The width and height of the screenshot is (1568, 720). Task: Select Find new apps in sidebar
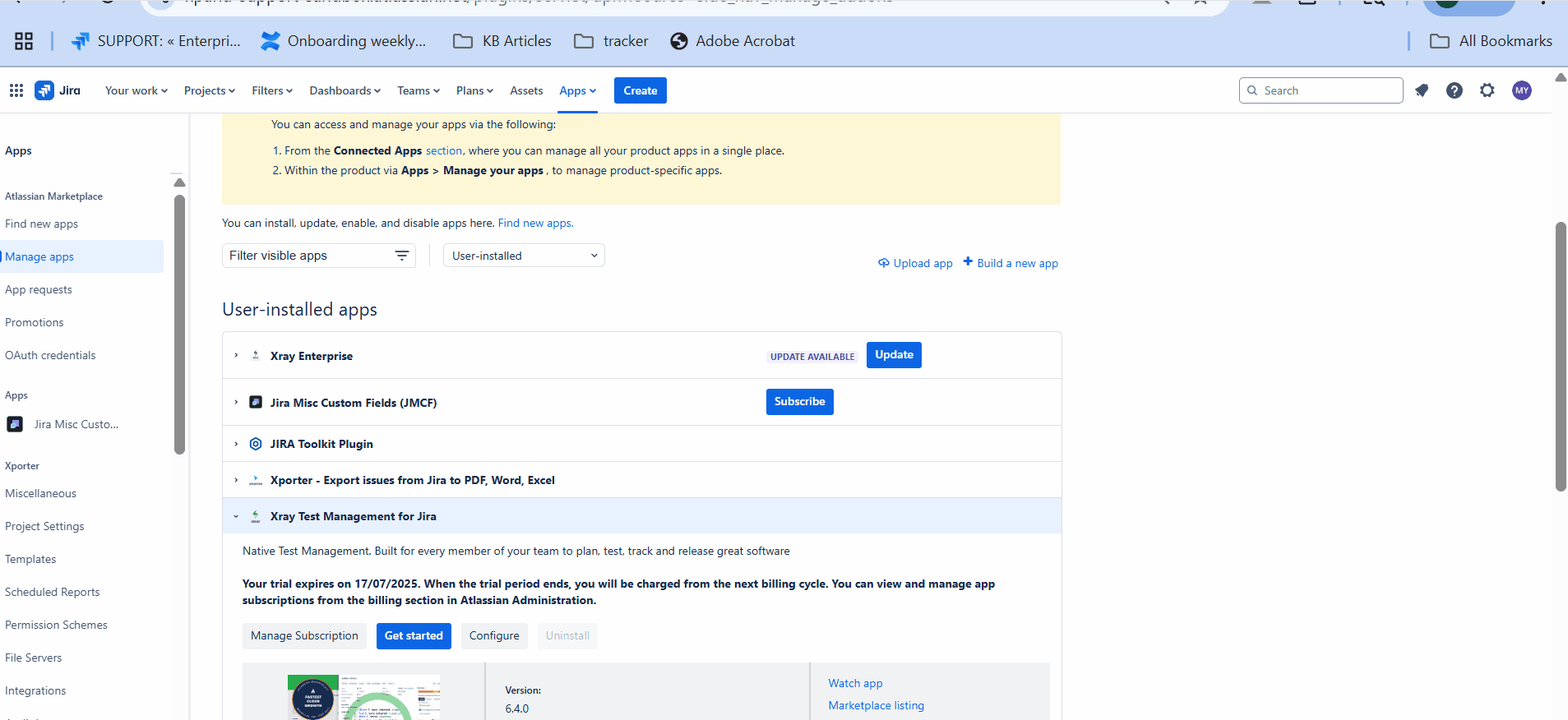point(41,224)
